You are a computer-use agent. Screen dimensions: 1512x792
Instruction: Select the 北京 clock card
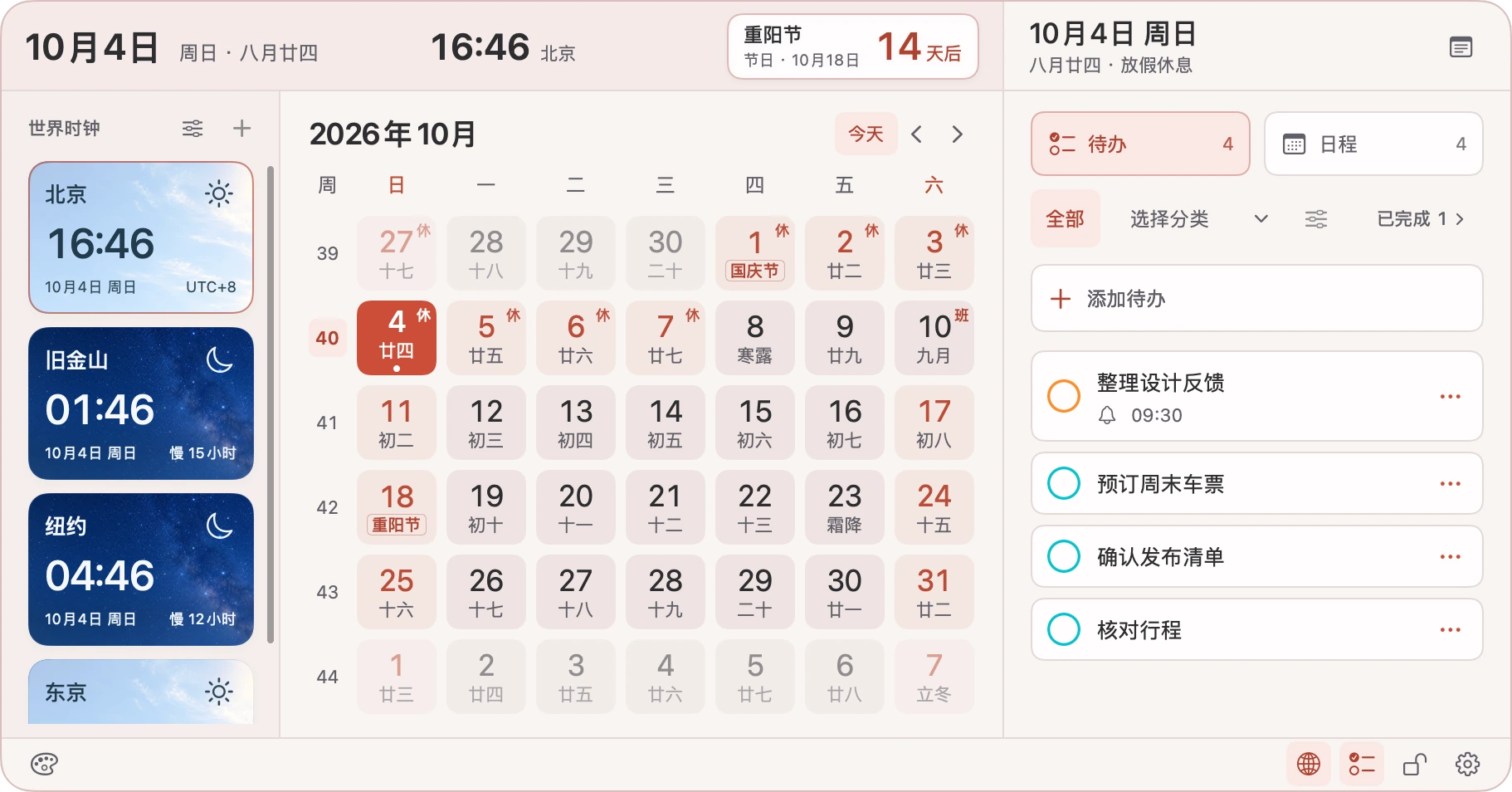click(141, 237)
